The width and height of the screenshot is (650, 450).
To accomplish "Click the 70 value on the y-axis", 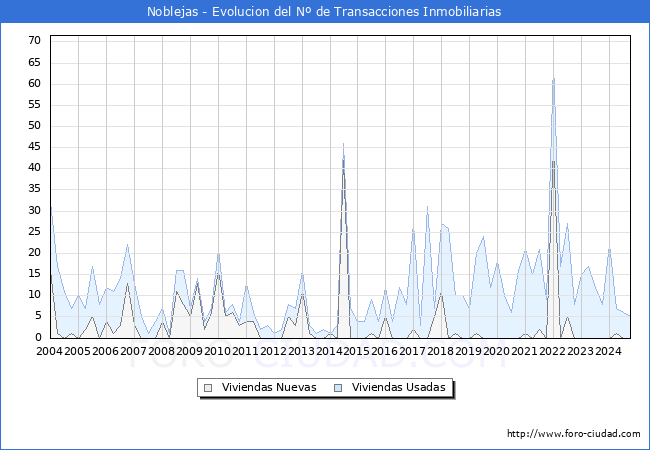I will [34, 40].
